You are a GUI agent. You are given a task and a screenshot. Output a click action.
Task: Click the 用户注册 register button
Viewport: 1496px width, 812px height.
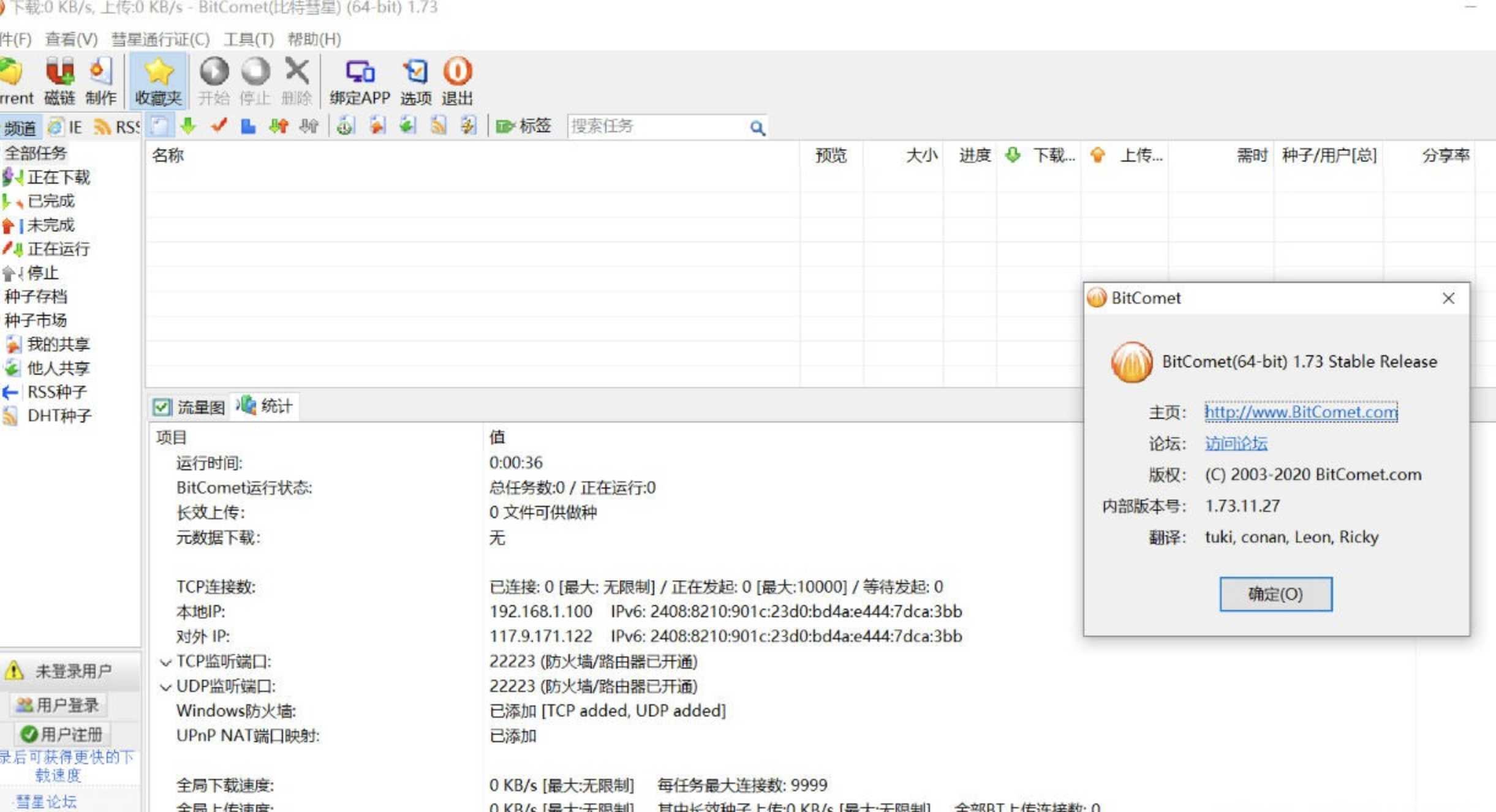point(61,734)
